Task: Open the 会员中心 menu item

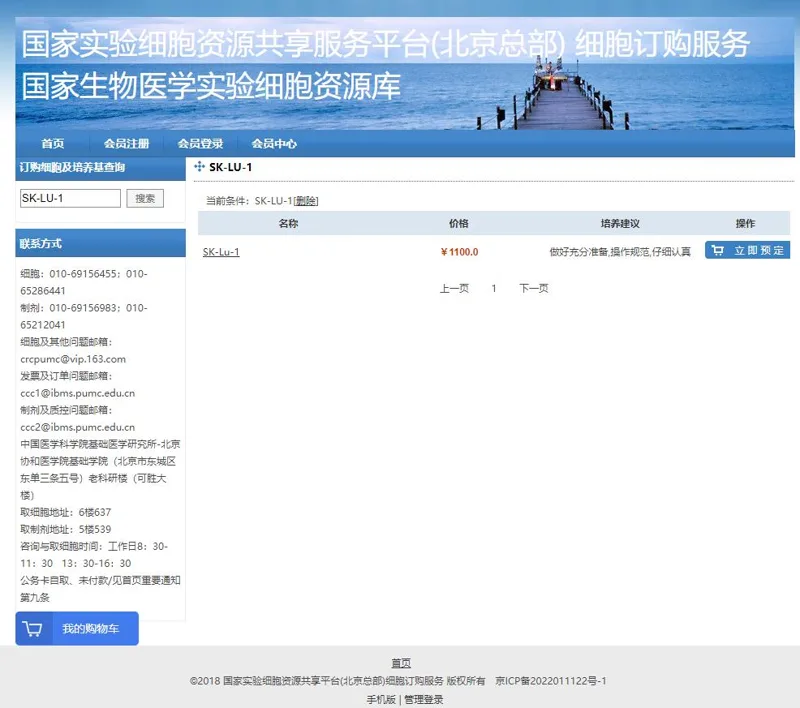Action: pos(274,144)
